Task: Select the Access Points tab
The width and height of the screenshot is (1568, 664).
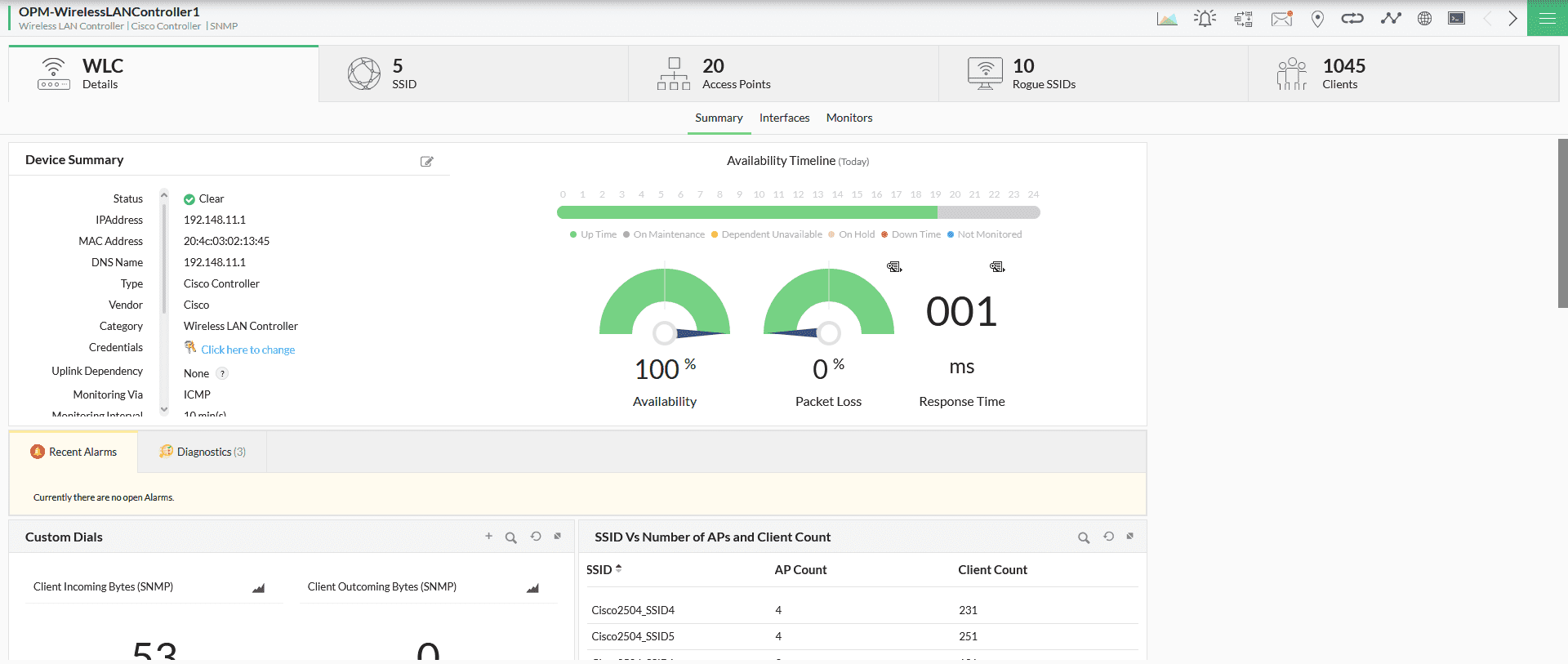Action: point(735,74)
